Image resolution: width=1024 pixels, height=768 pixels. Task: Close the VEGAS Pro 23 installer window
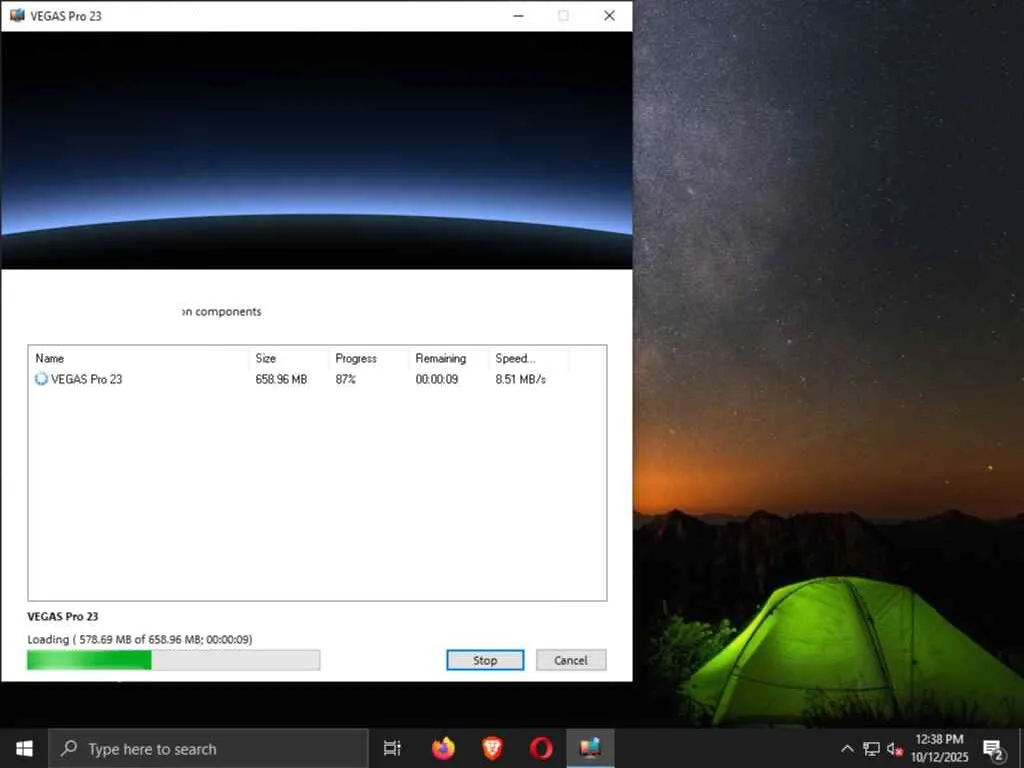point(609,16)
